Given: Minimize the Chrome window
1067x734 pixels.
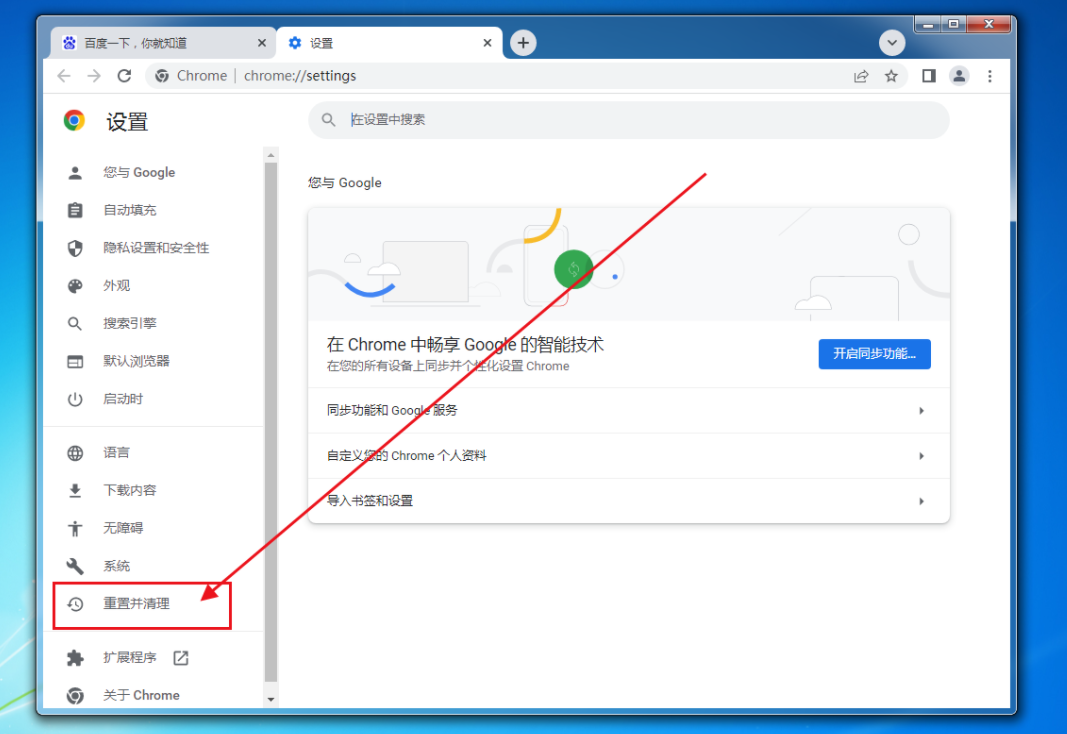Looking at the screenshot, I should pos(927,24).
